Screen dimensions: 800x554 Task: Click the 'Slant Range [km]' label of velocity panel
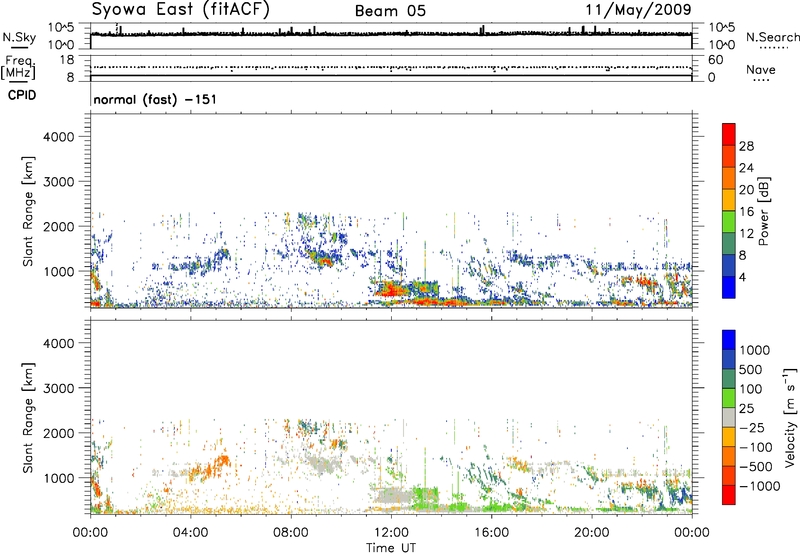pyautogui.click(x=28, y=418)
